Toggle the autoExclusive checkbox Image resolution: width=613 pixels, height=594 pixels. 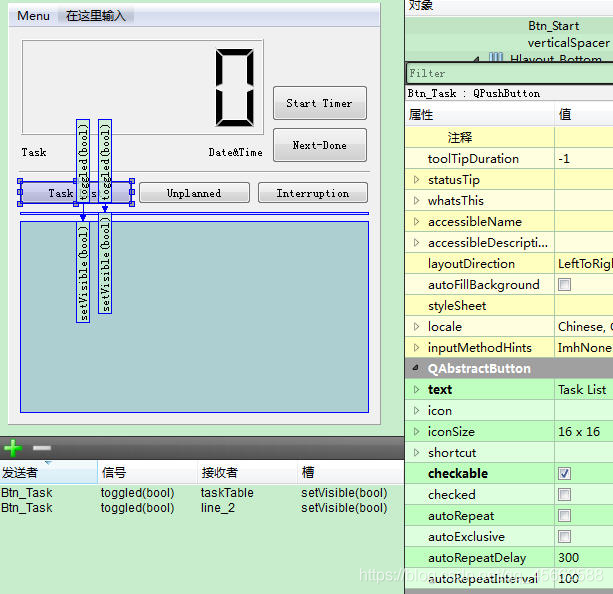(565, 537)
